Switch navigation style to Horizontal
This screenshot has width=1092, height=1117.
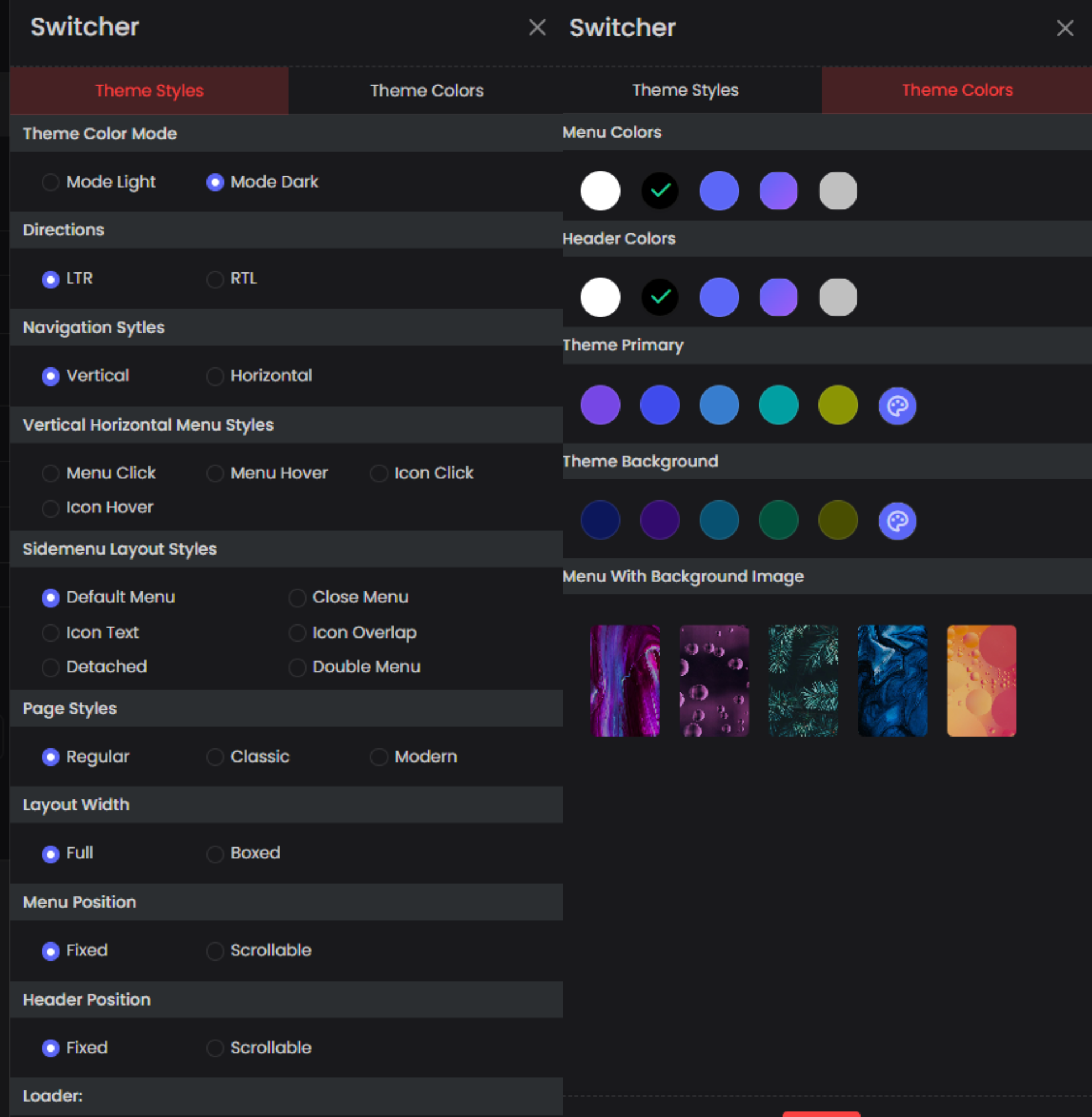(215, 376)
